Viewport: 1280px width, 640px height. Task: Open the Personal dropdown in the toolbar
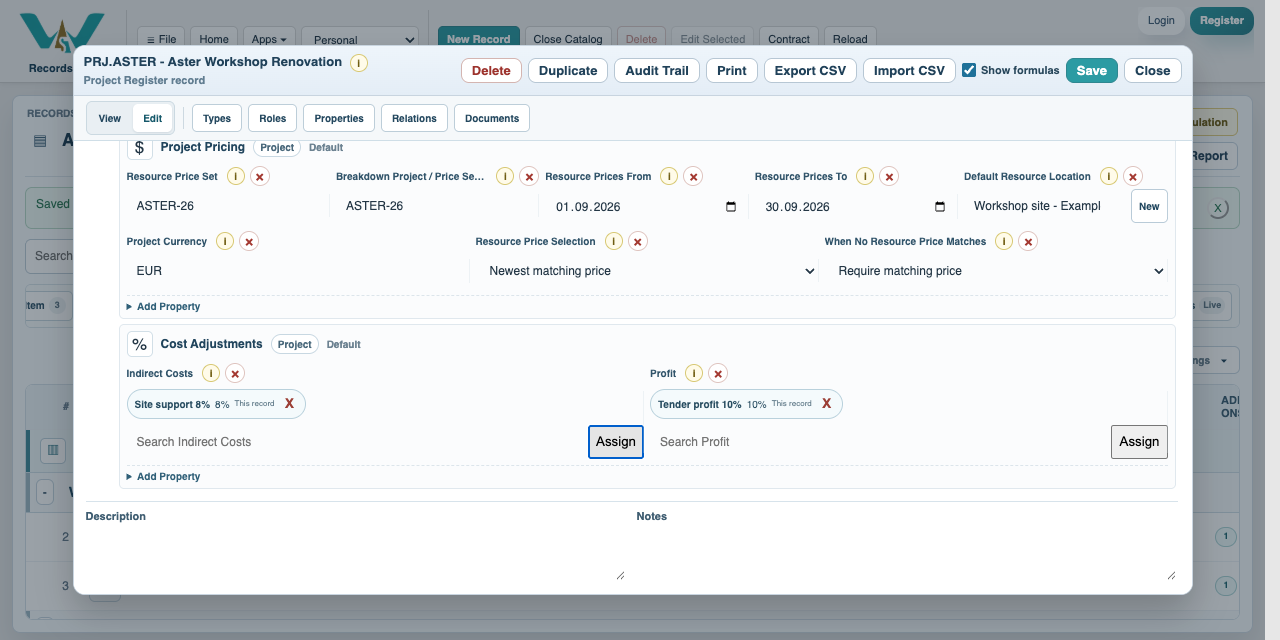click(361, 40)
